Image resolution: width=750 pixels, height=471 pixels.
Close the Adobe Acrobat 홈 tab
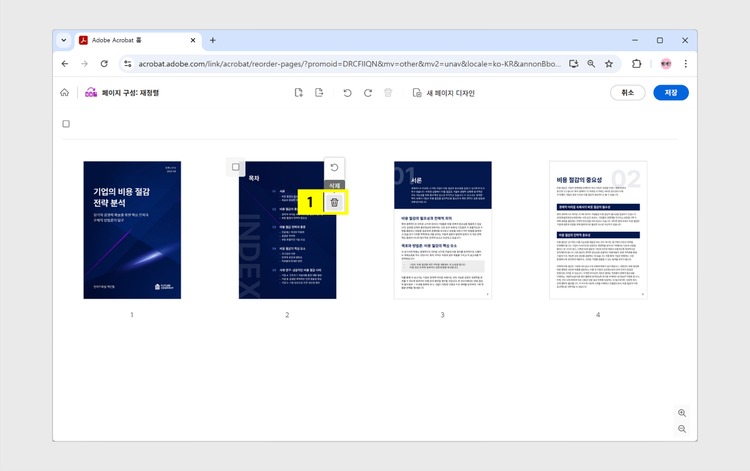[193, 40]
